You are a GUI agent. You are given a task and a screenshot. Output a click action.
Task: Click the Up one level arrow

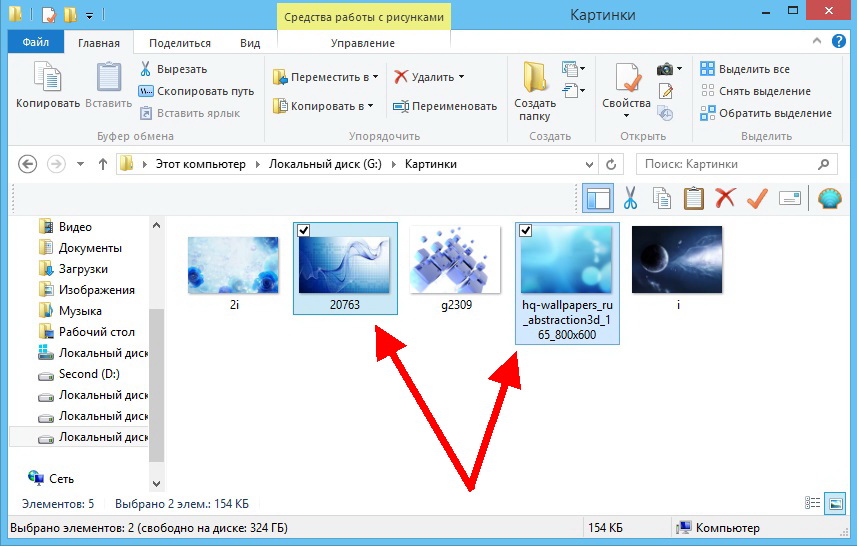(103, 164)
